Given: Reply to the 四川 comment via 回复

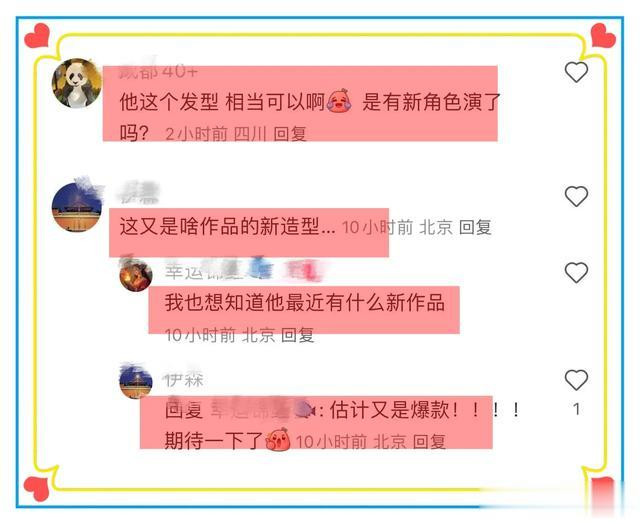Looking at the screenshot, I should (x=289, y=133).
